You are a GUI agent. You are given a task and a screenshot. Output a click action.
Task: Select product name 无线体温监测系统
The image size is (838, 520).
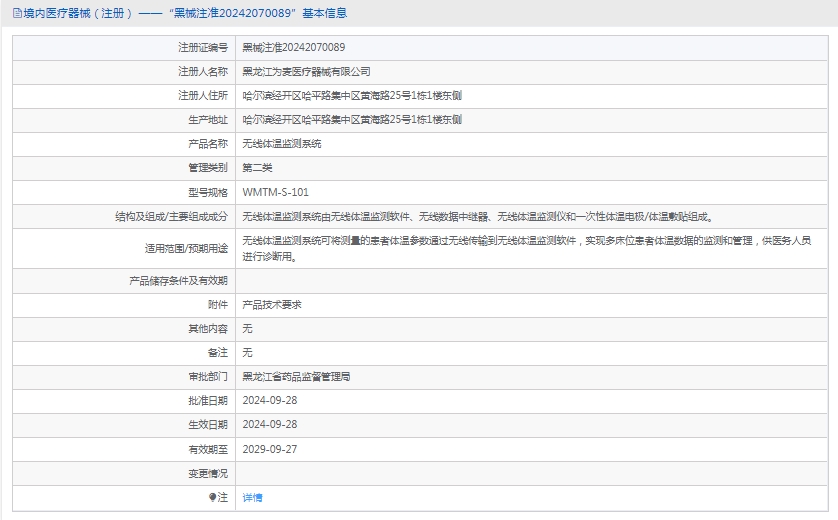point(282,143)
